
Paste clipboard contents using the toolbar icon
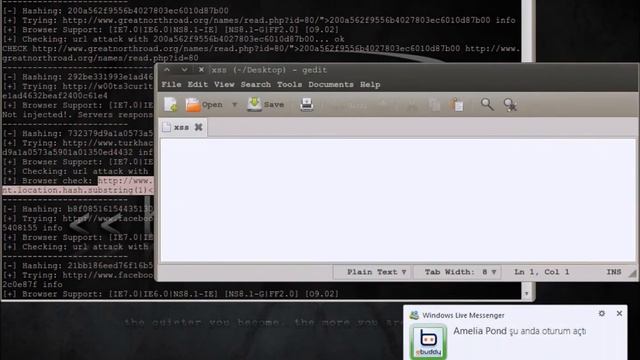coord(457,105)
